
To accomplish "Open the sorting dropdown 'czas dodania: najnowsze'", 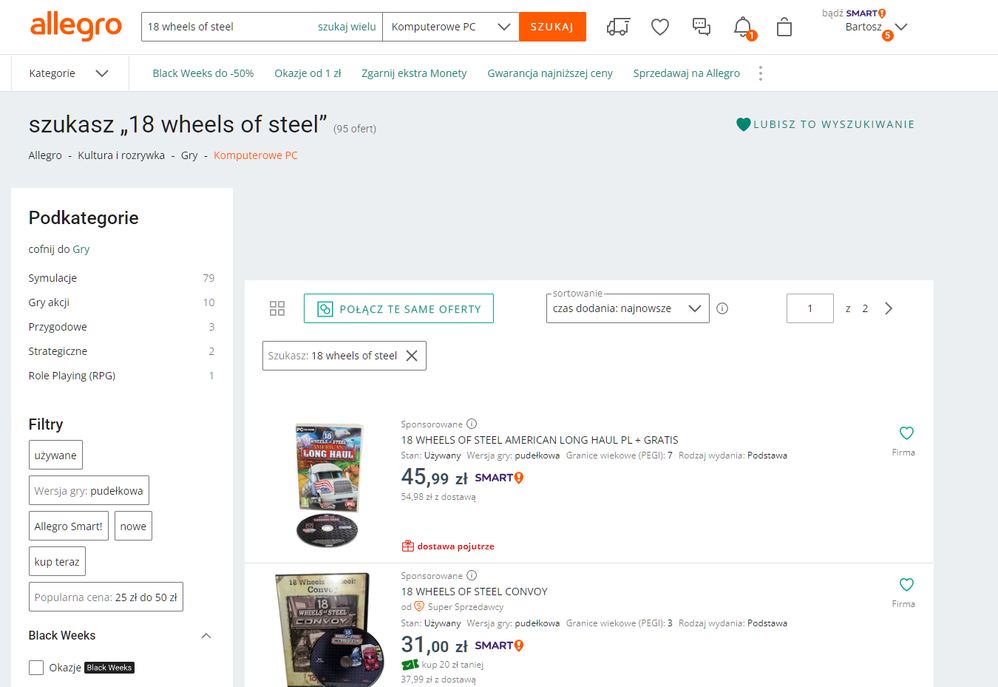I will click(627, 309).
